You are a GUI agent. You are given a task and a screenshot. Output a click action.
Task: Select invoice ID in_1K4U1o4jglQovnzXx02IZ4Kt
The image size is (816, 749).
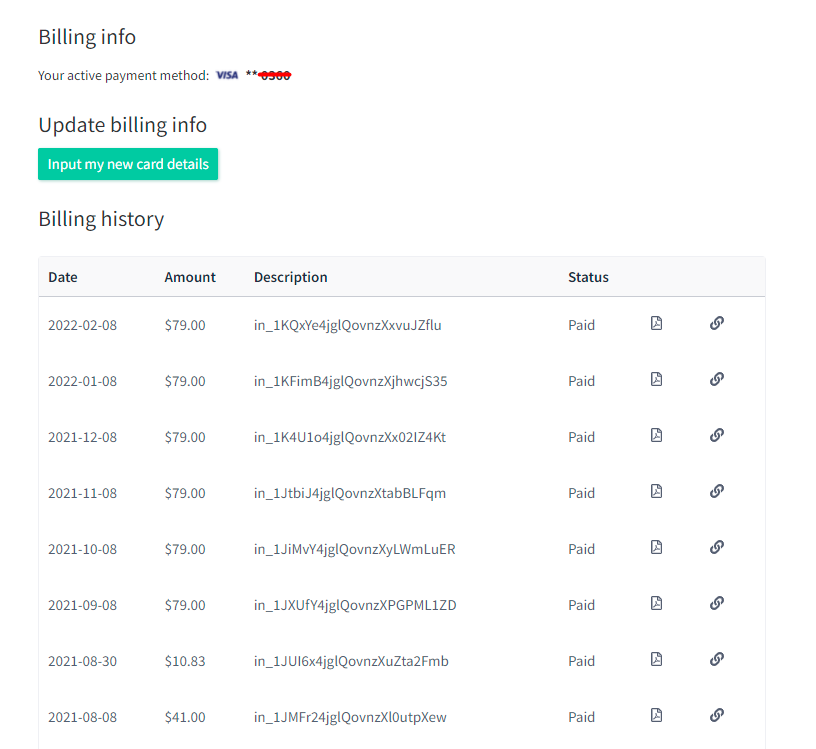click(x=350, y=437)
